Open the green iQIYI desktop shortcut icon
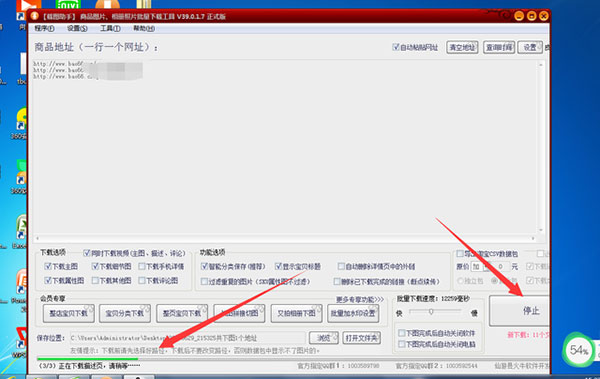Viewport: 600px width, 379px height. point(68,5)
